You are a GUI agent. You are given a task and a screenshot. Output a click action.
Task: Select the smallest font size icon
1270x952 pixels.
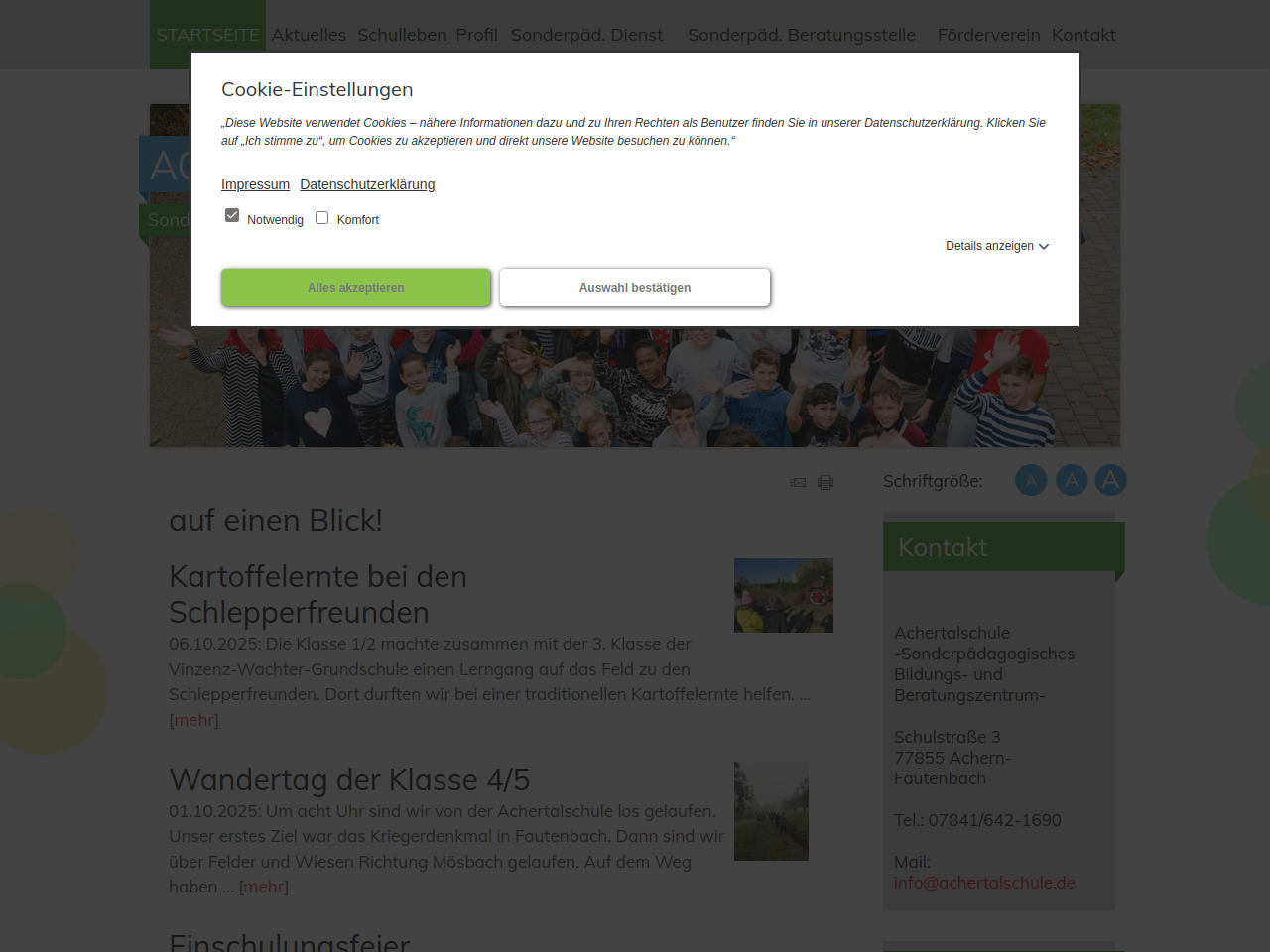click(x=1031, y=481)
